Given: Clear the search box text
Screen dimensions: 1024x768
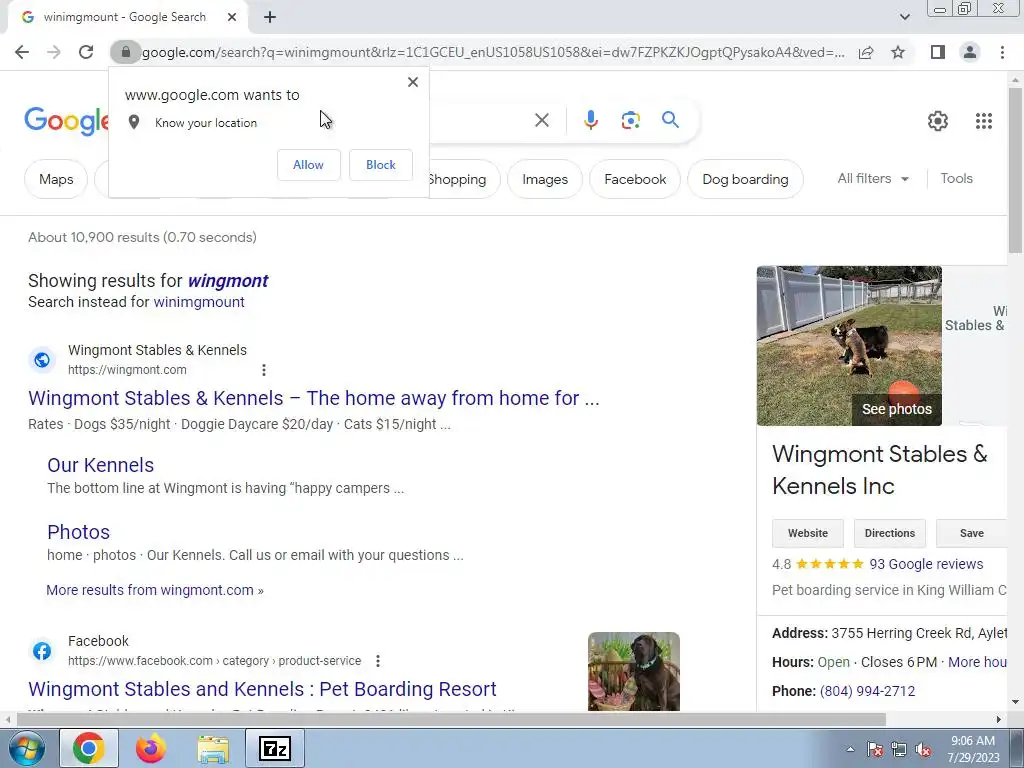Looking at the screenshot, I should click(x=541, y=120).
